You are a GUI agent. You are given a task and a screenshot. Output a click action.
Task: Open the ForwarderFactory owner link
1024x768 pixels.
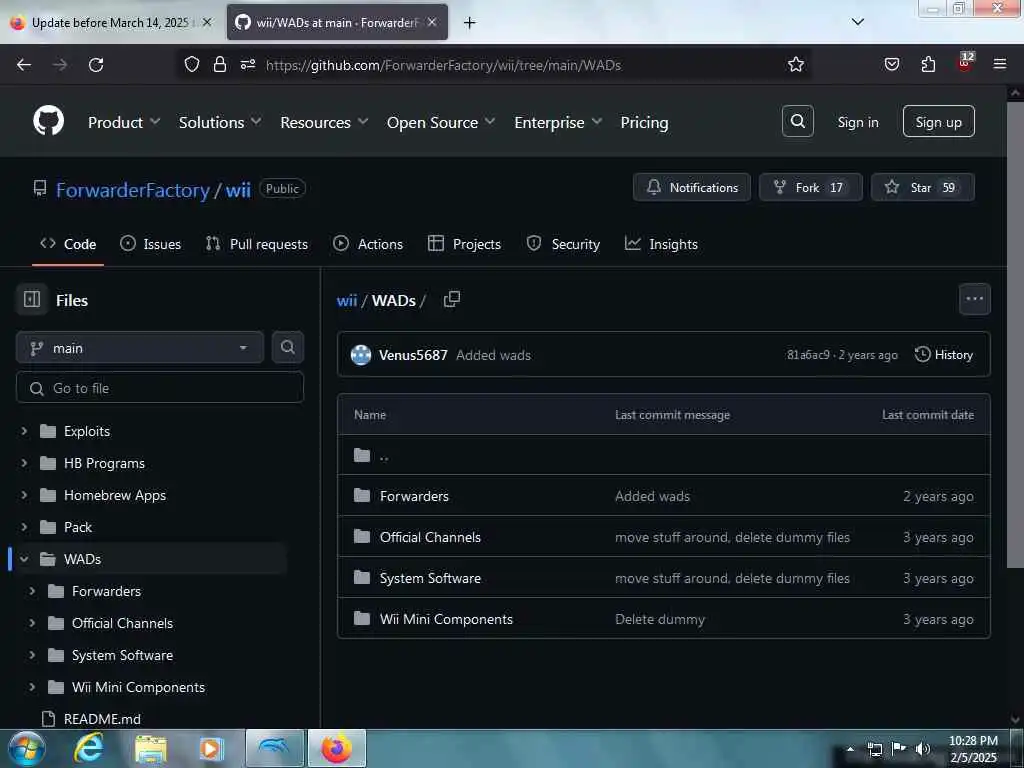click(x=133, y=190)
